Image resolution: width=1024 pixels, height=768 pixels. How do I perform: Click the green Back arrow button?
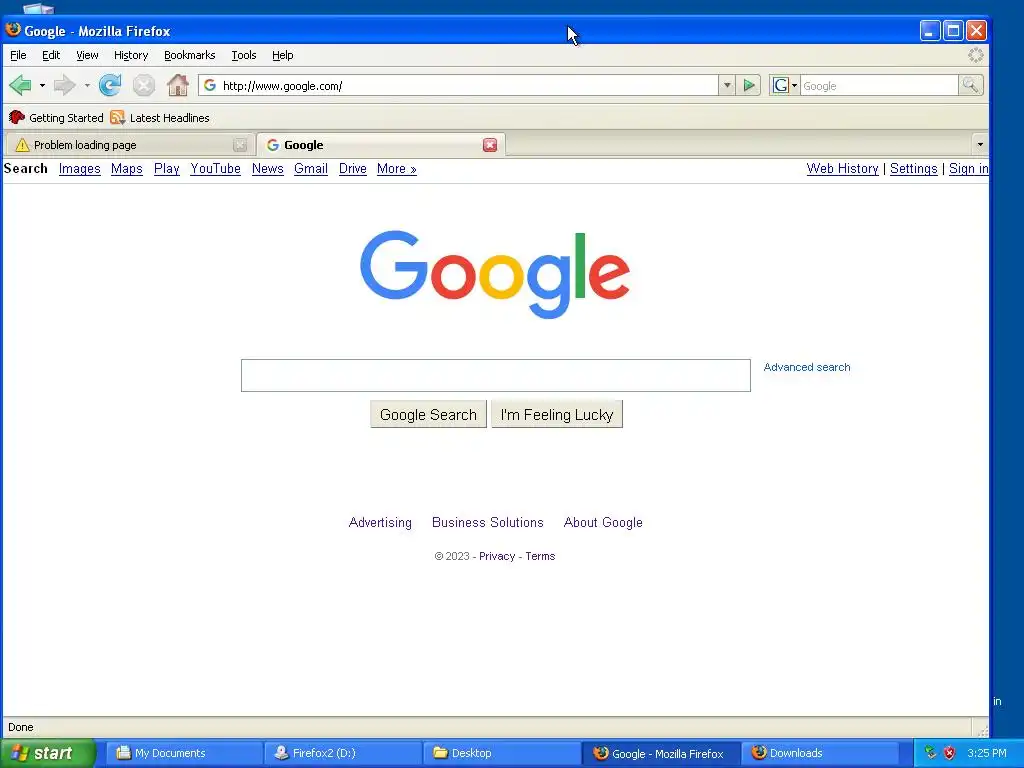coord(21,86)
